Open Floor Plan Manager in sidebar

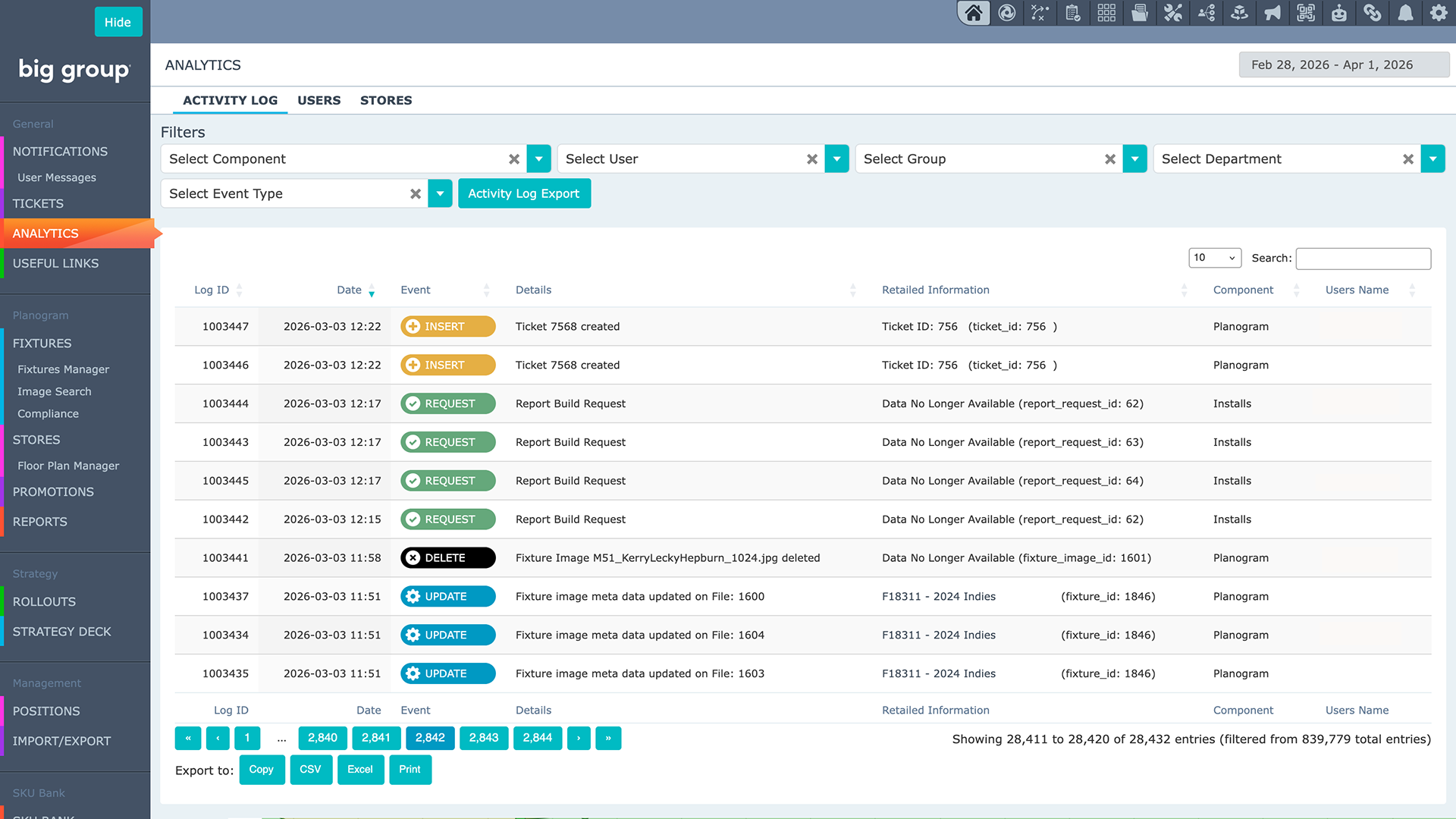coord(68,466)
